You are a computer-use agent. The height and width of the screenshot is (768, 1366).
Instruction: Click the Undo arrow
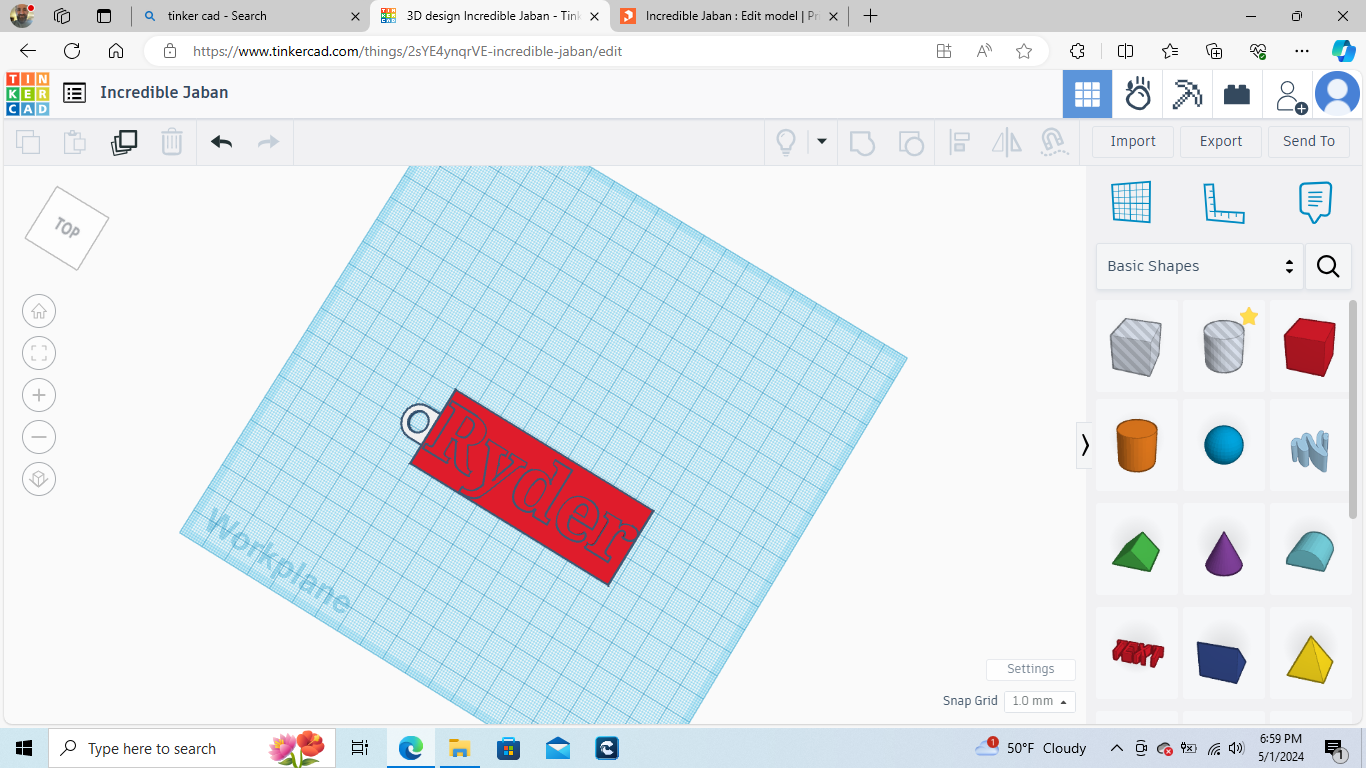(222, 142)
